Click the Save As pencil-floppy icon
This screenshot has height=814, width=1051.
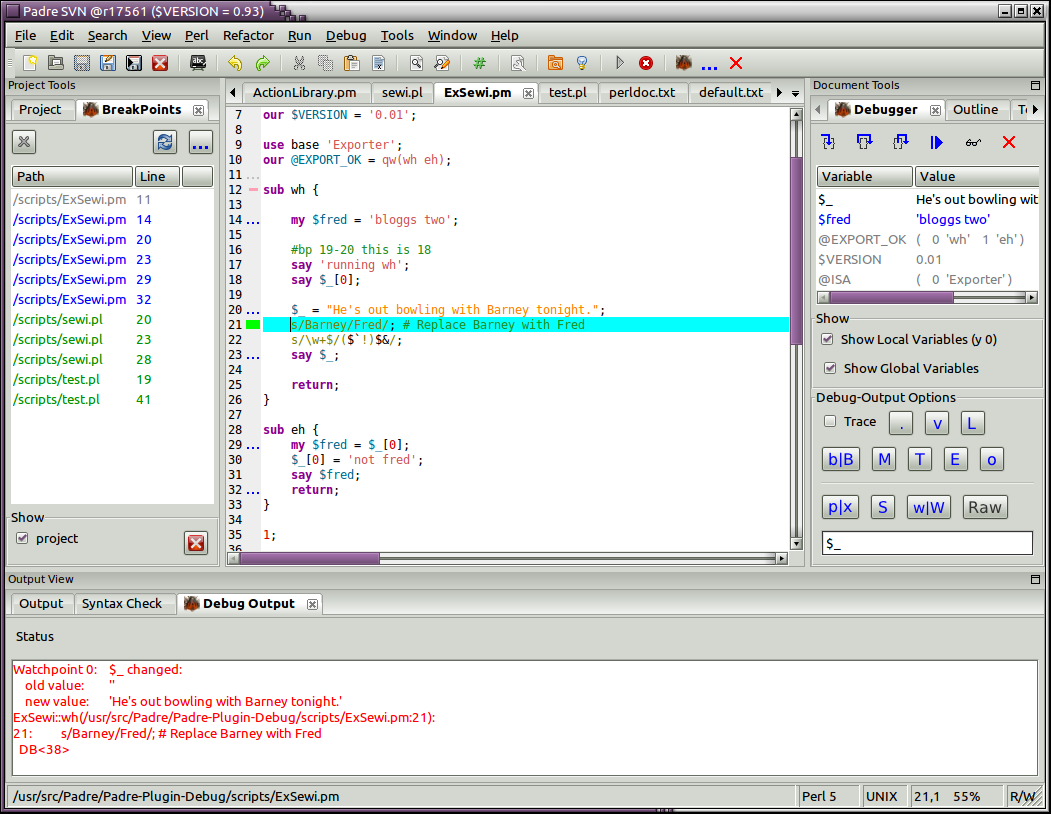click(108, 63)
